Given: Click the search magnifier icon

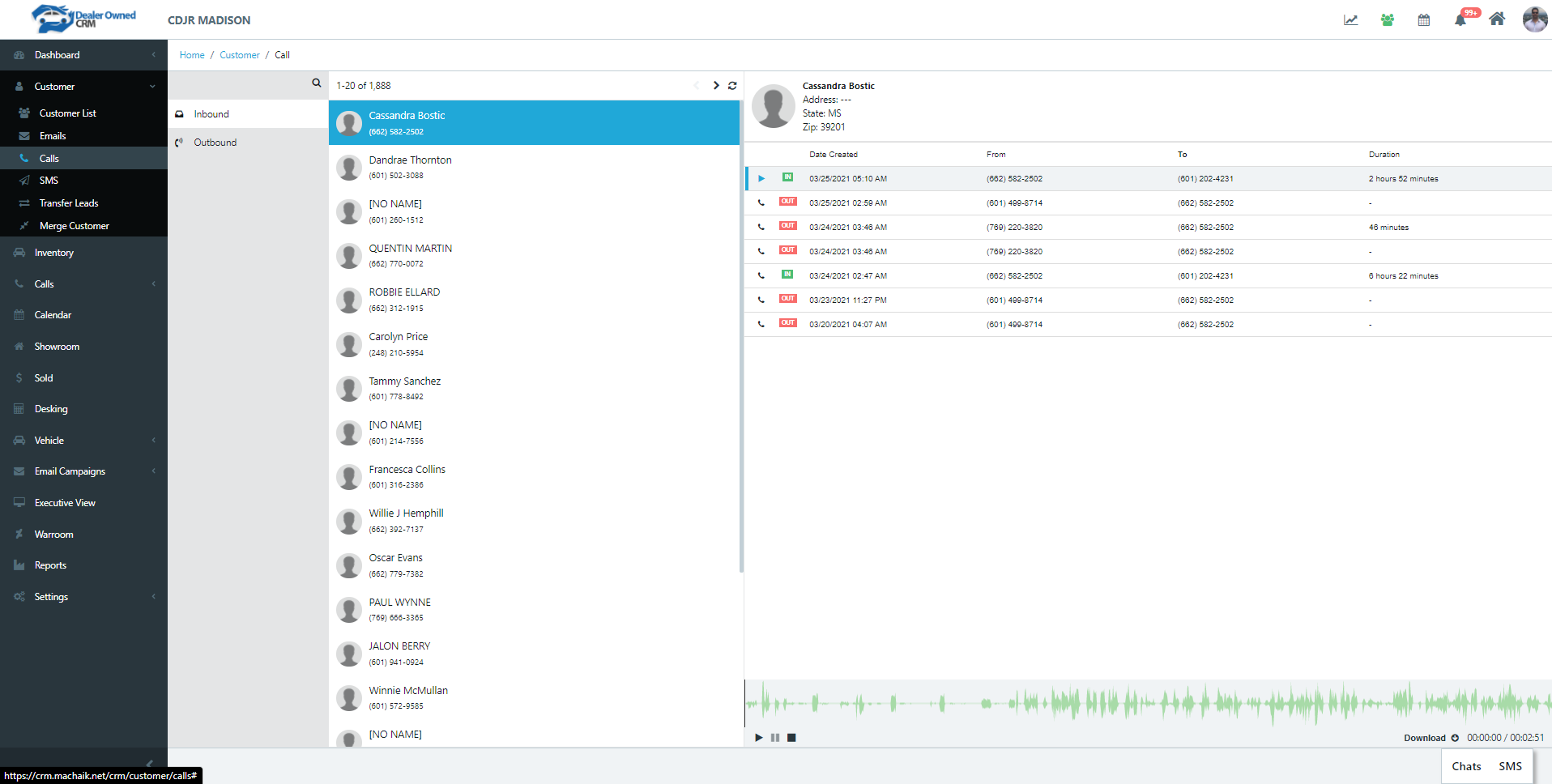Looking at the screenshot, I should 317,83.
